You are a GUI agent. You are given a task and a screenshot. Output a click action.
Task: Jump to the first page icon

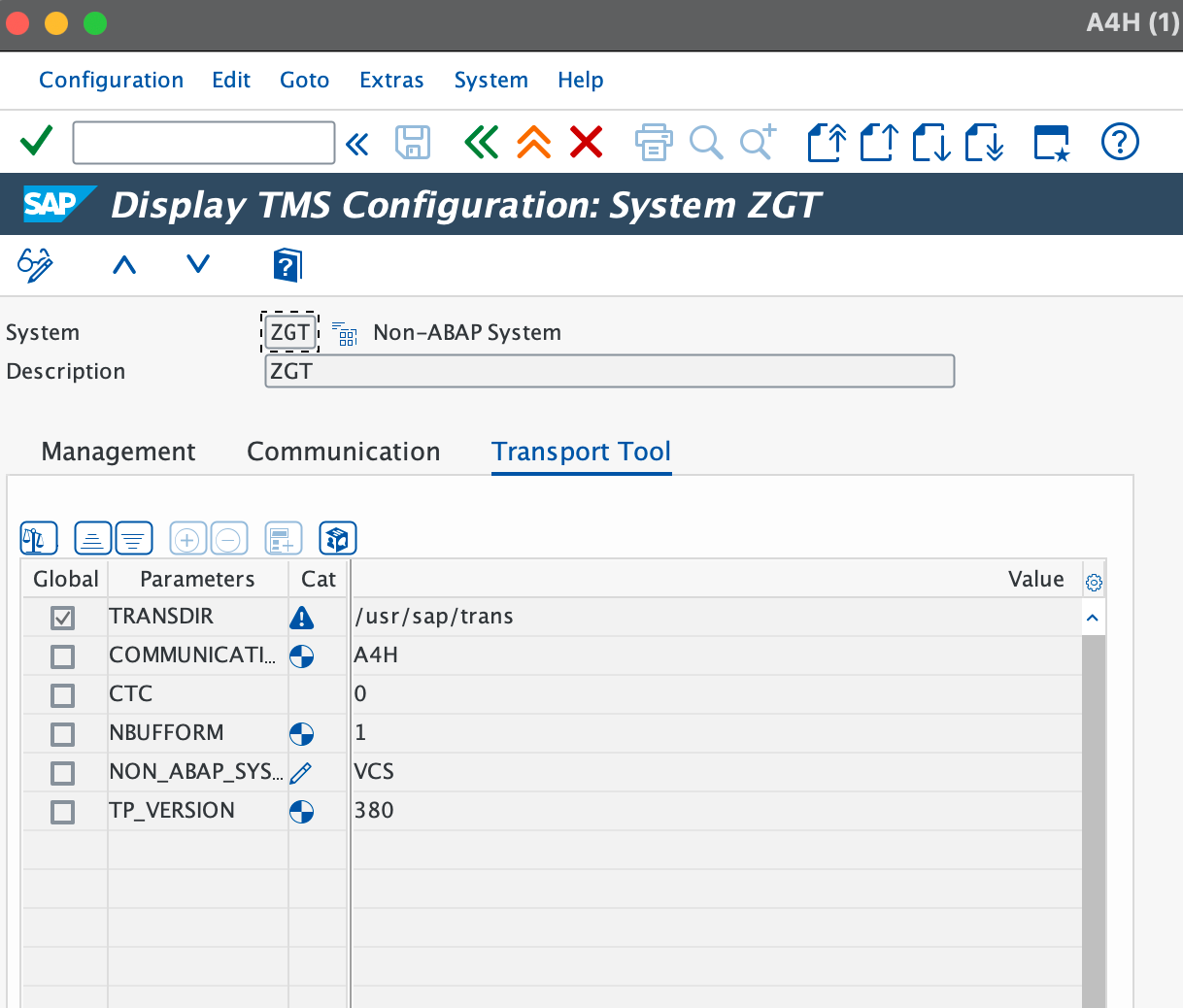click(x=827, y=143)
